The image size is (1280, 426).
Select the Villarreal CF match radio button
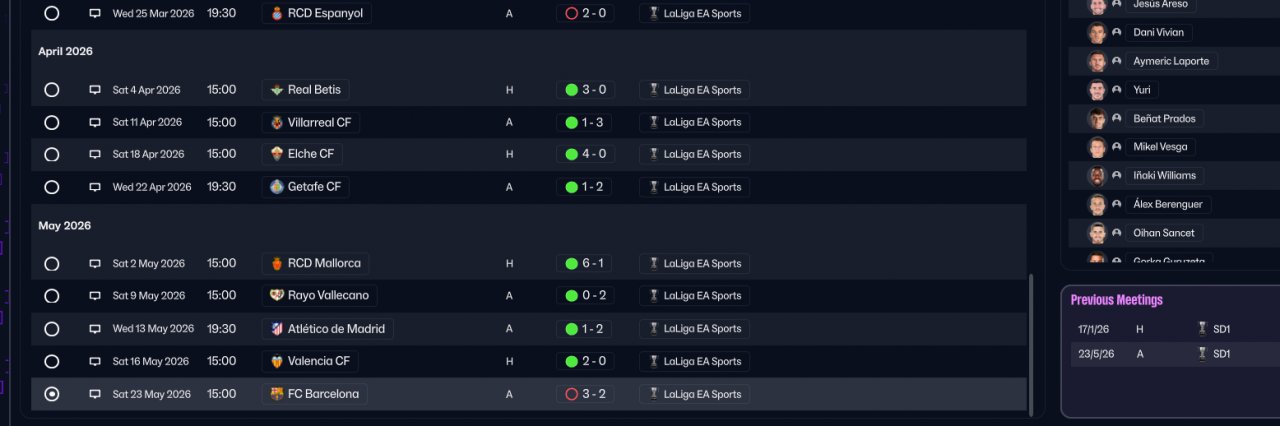52,122
